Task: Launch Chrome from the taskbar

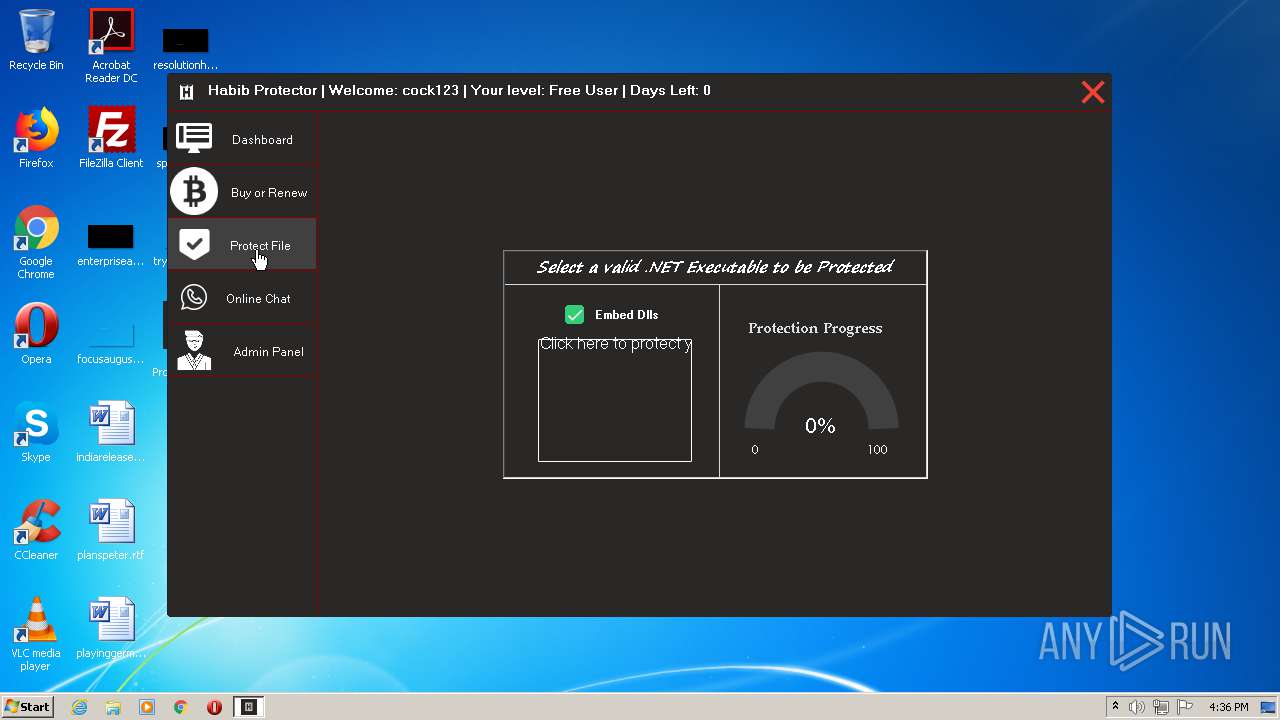Action: coord(181,707)
